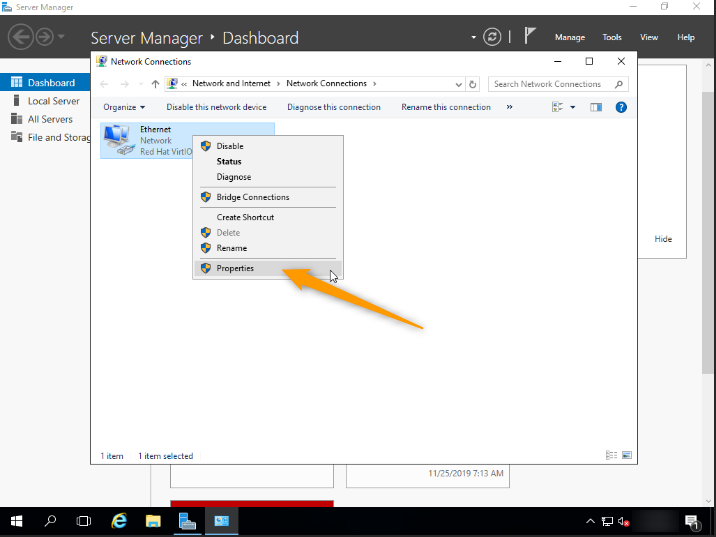Screen dimensions: 716x537
Task: Click Properties in the context menu
Action: (235, 268)
